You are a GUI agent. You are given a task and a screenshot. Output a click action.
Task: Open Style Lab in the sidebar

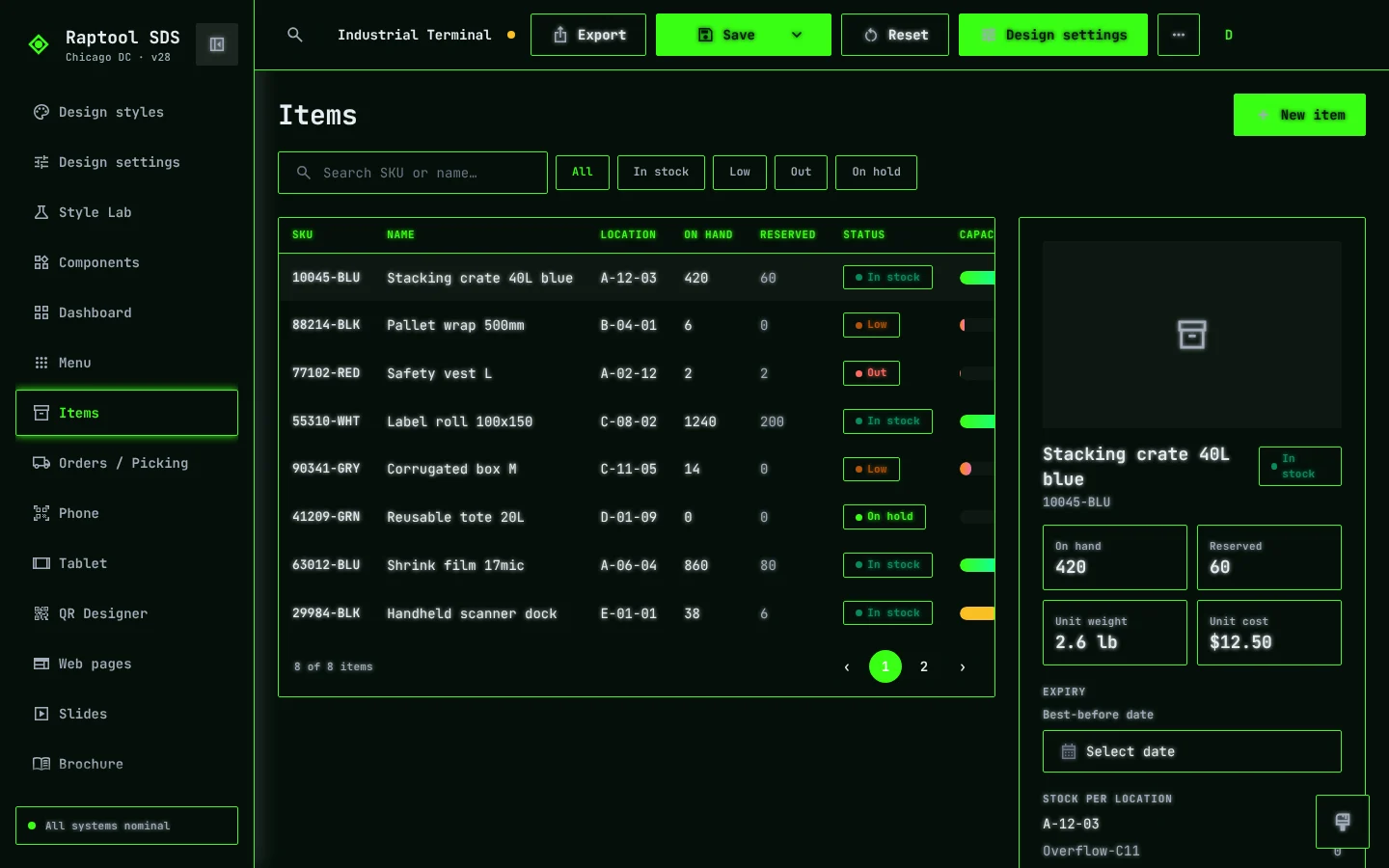[x=126, y=212]
